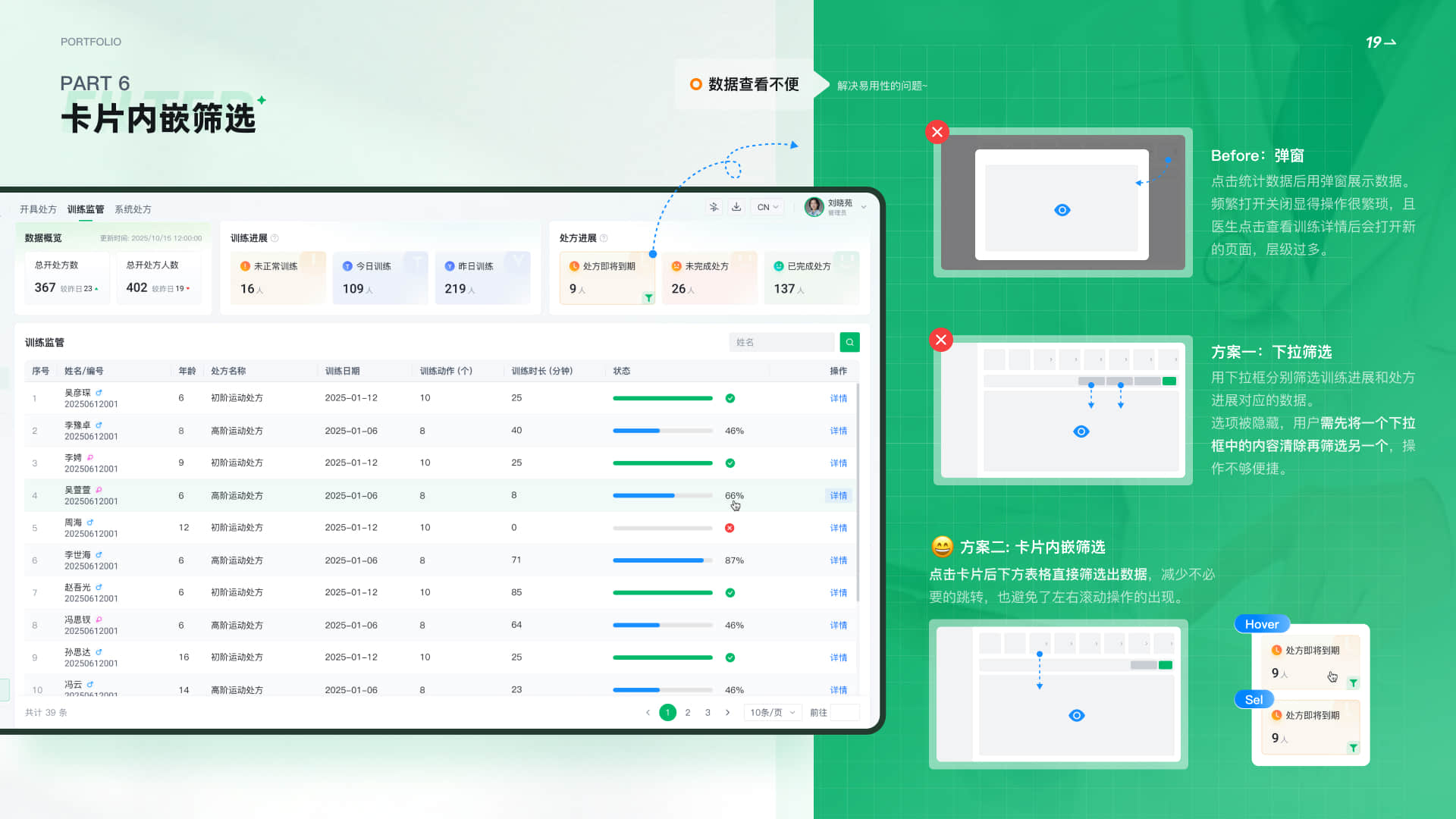Click green check status in row 7
The height and width of the screenshot is (819, 1456).
[x=730, y=593]
